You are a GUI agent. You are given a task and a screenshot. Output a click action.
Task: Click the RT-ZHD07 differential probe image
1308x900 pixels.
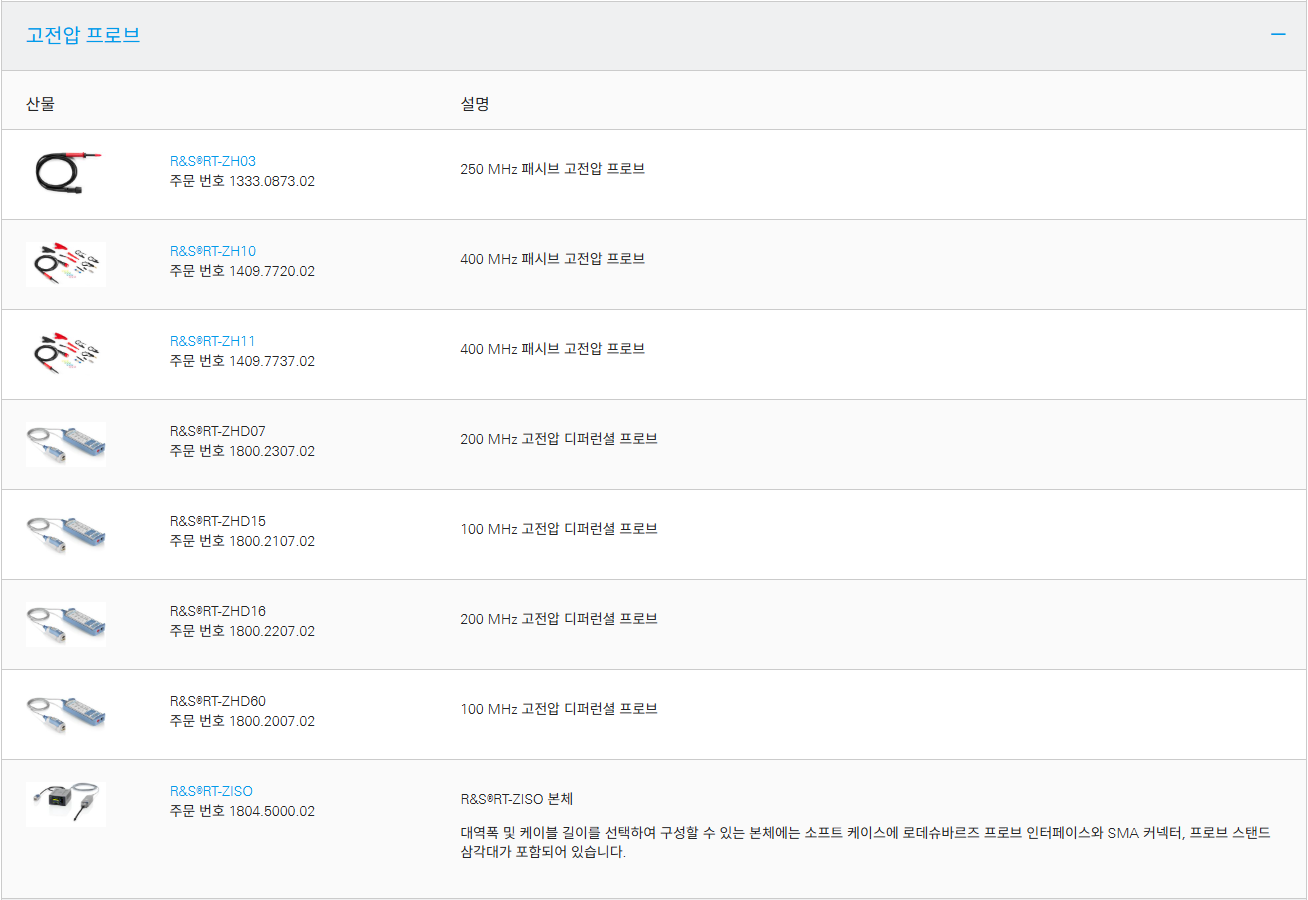point(66,444)
